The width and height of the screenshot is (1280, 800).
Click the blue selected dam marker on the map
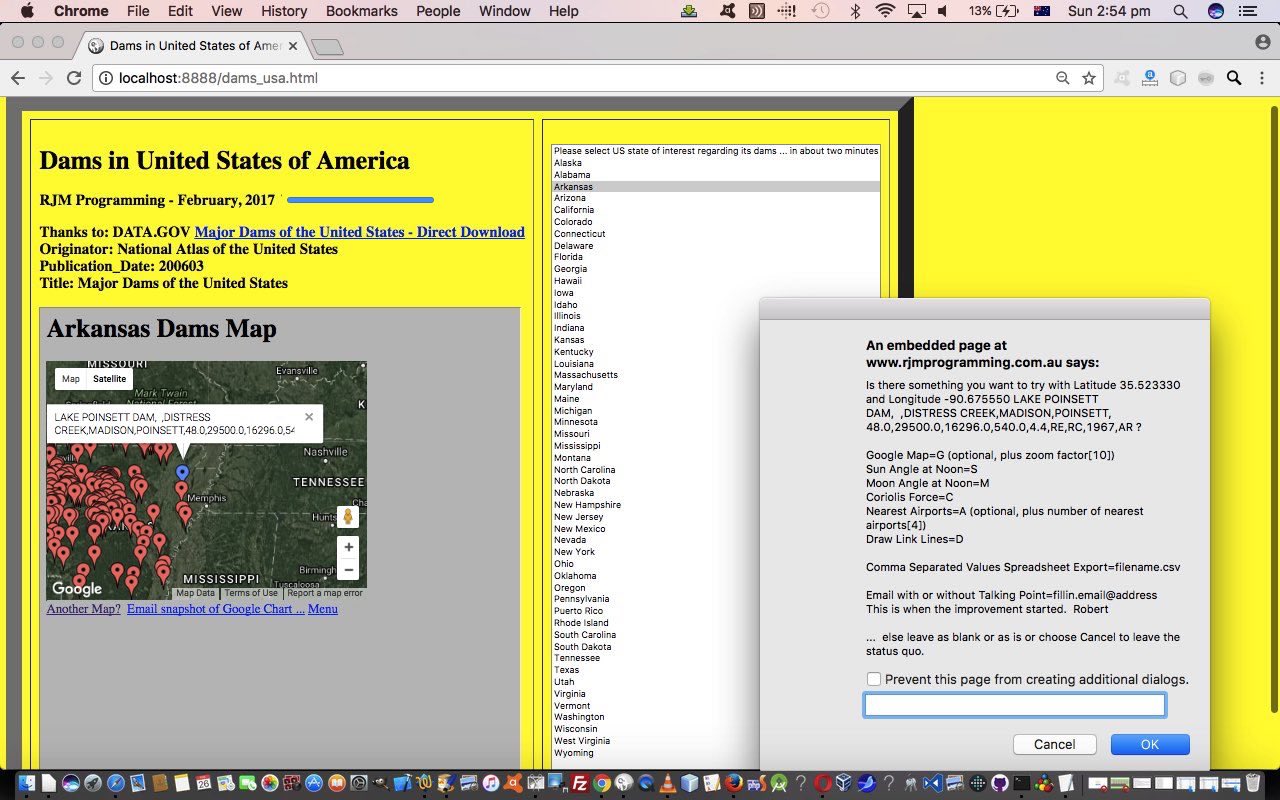(182, 472)
